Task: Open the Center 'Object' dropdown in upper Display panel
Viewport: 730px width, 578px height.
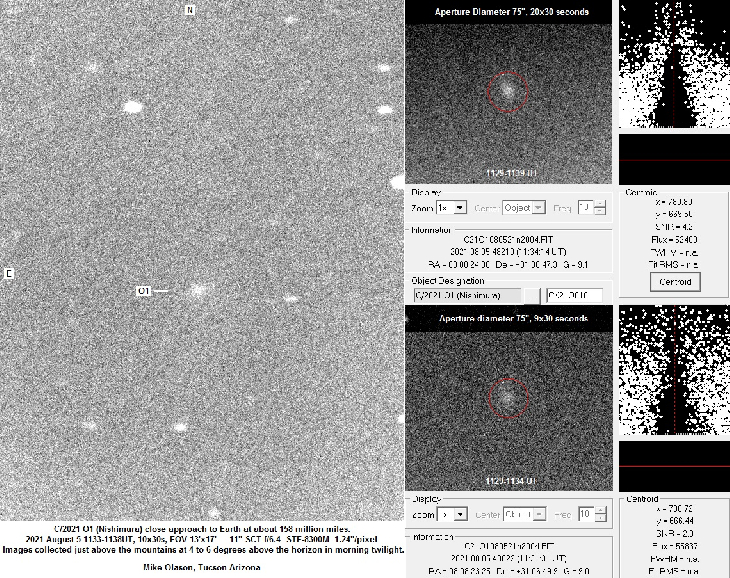Action: [x=539, y=207]
